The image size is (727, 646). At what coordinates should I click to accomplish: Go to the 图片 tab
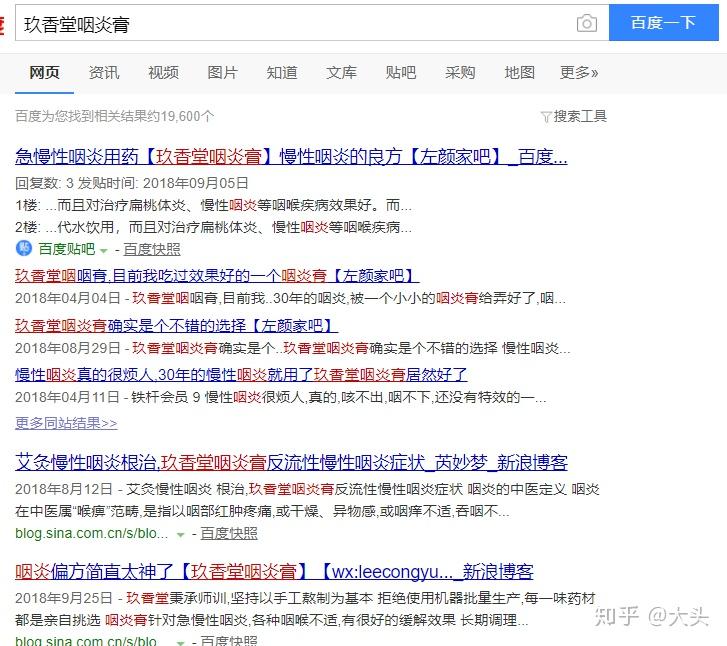click(223, 73)
